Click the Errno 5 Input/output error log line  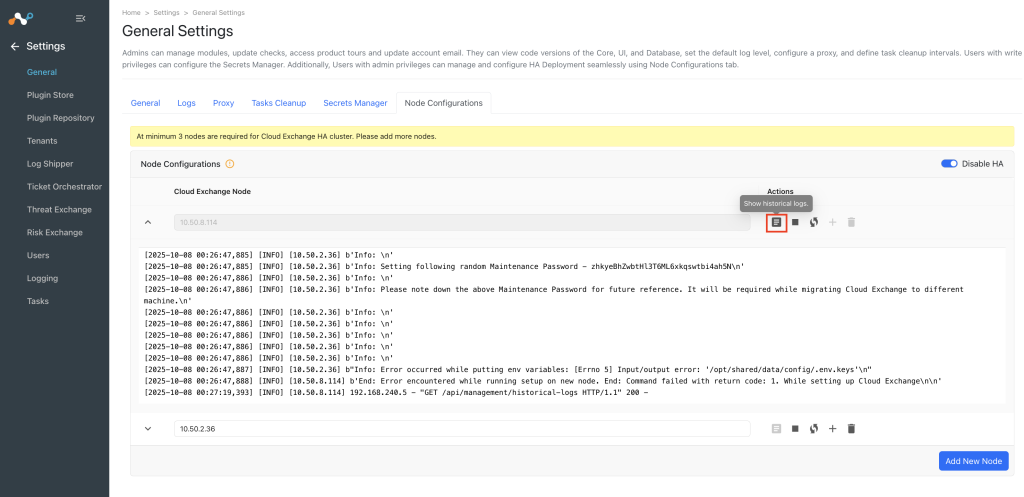click(507, 370)
